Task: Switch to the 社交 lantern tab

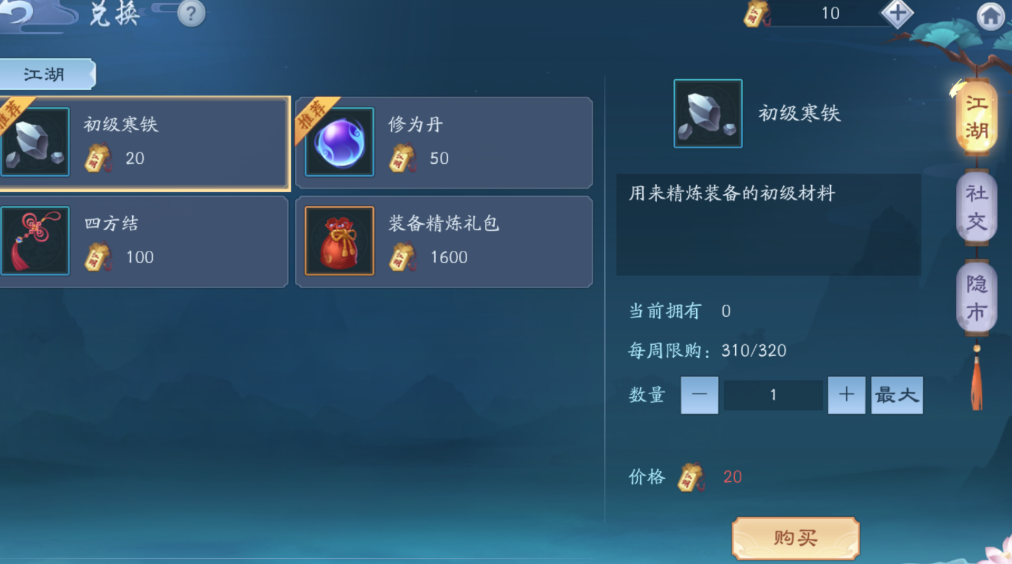Action: pos(976,207)
